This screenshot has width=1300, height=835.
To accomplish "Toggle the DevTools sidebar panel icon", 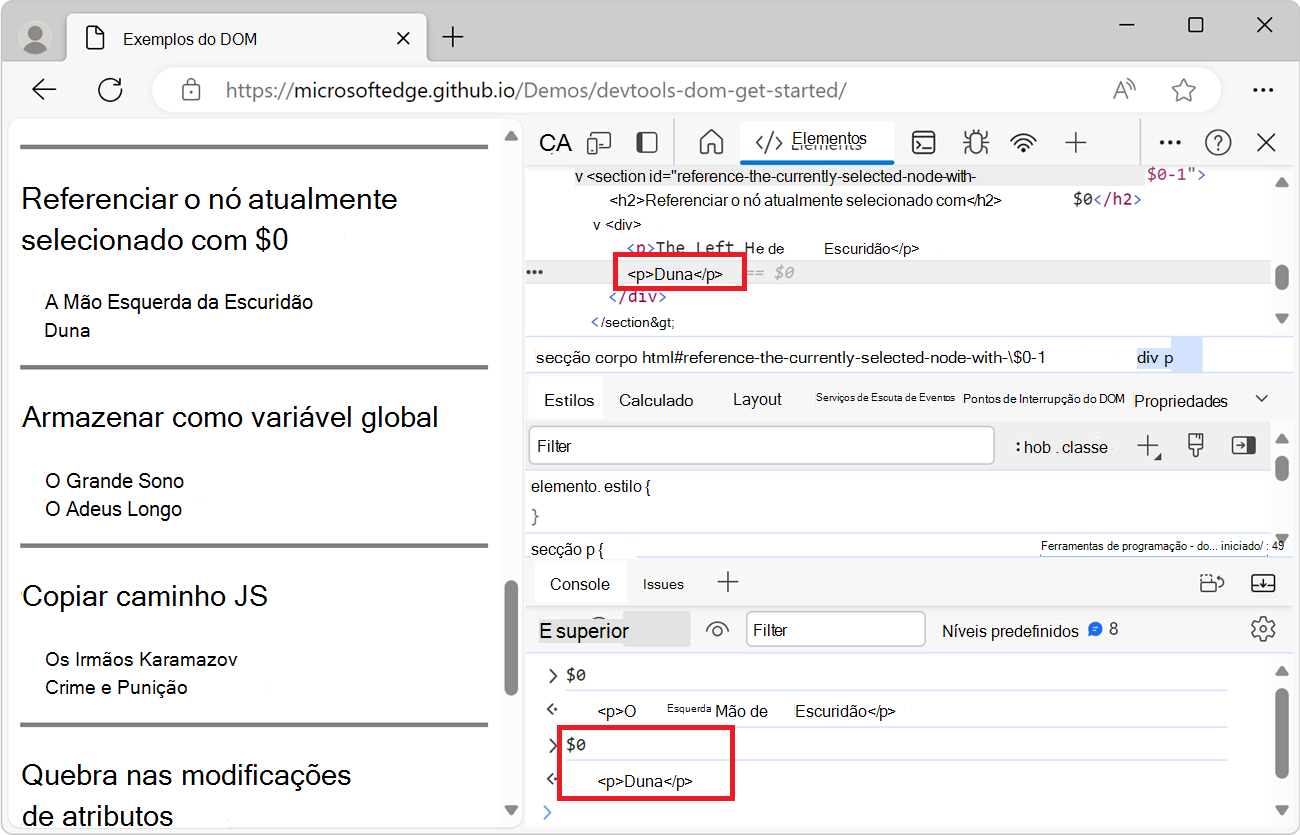I will 647,143.
